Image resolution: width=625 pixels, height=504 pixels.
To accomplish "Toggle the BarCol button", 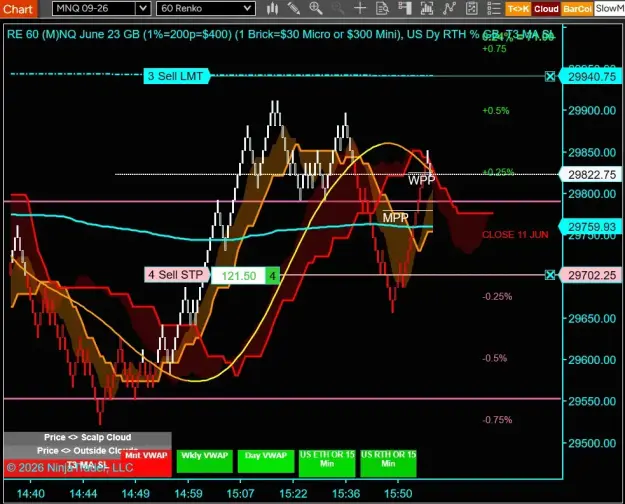I will coord(577,9).
